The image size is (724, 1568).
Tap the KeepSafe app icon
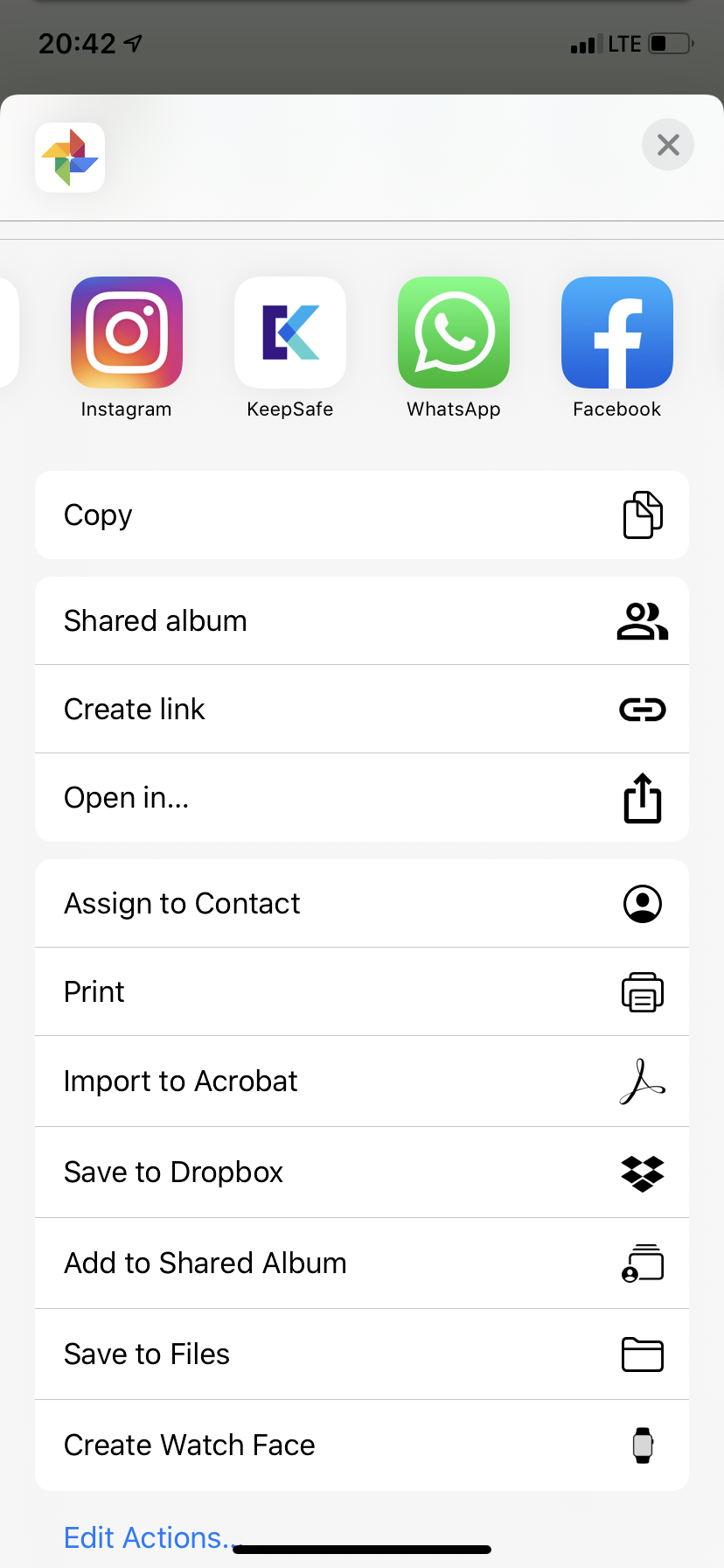click(290, 332)
